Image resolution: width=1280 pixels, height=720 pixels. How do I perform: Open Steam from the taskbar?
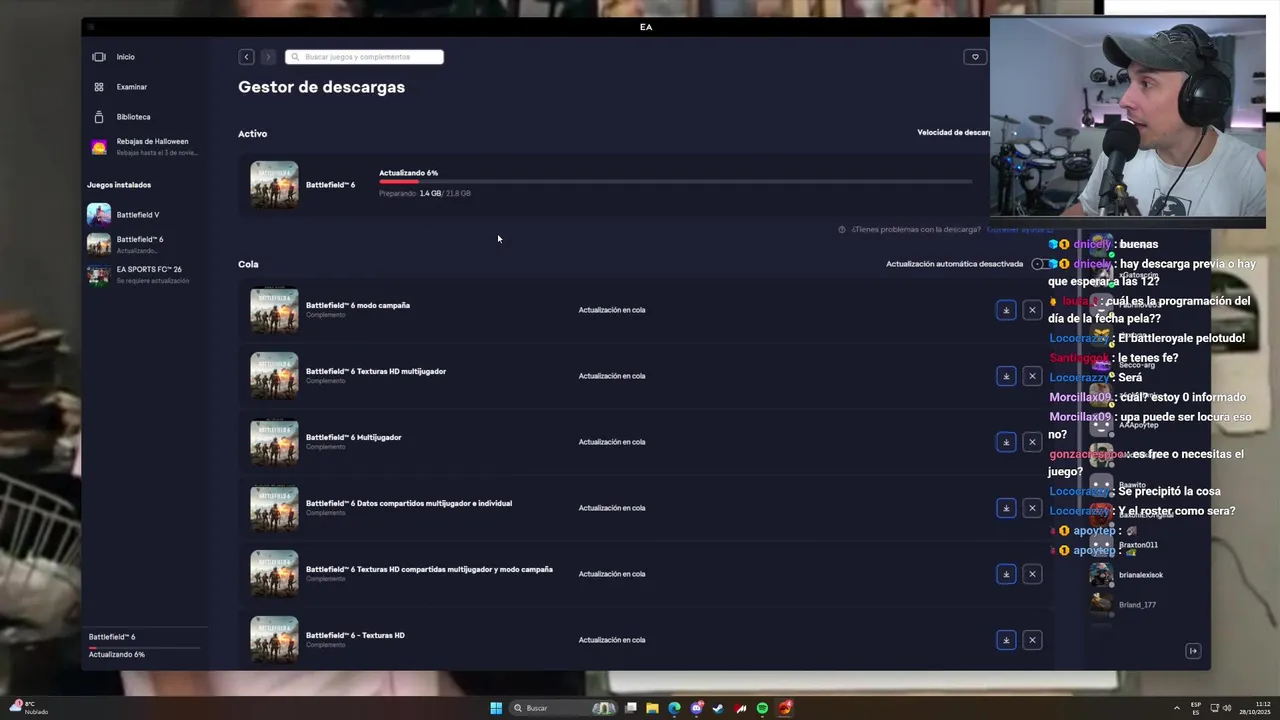coord(718,708)
